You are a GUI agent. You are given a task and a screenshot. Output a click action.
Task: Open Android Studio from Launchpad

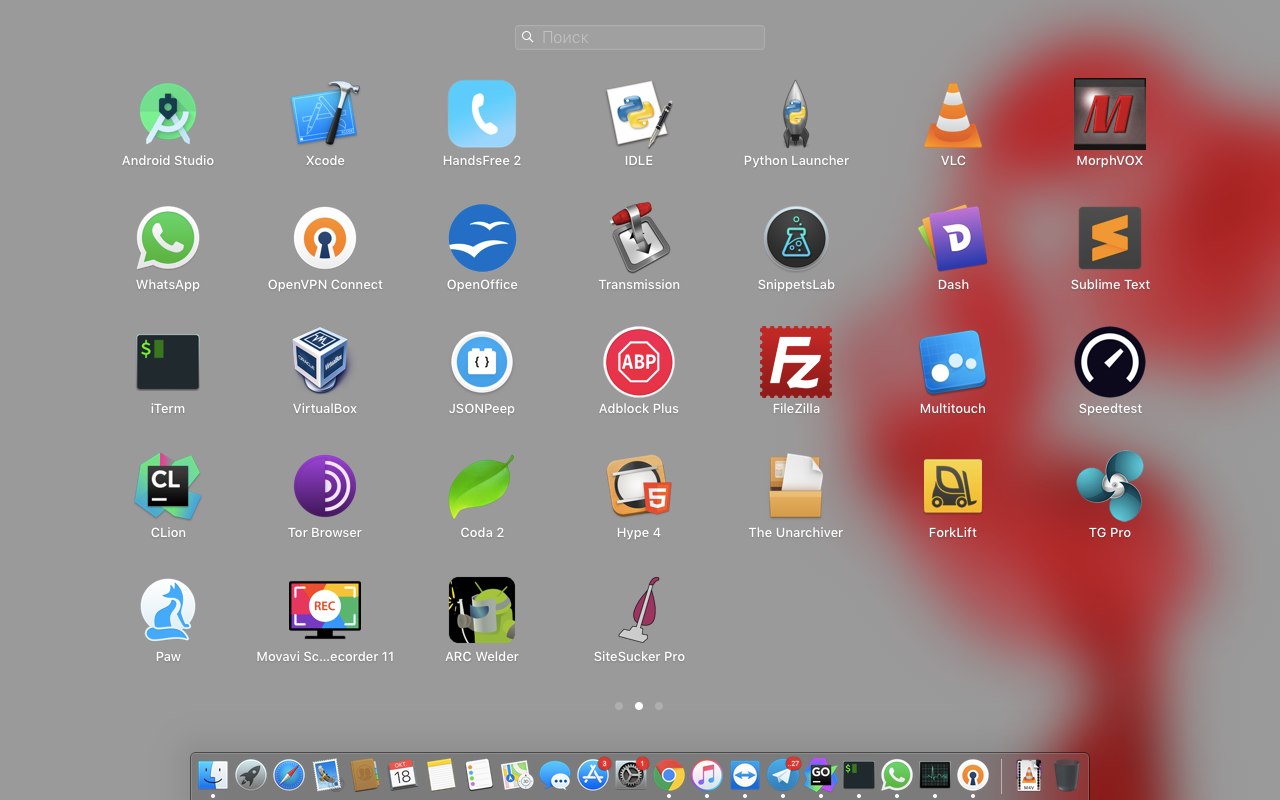[168, 114]
